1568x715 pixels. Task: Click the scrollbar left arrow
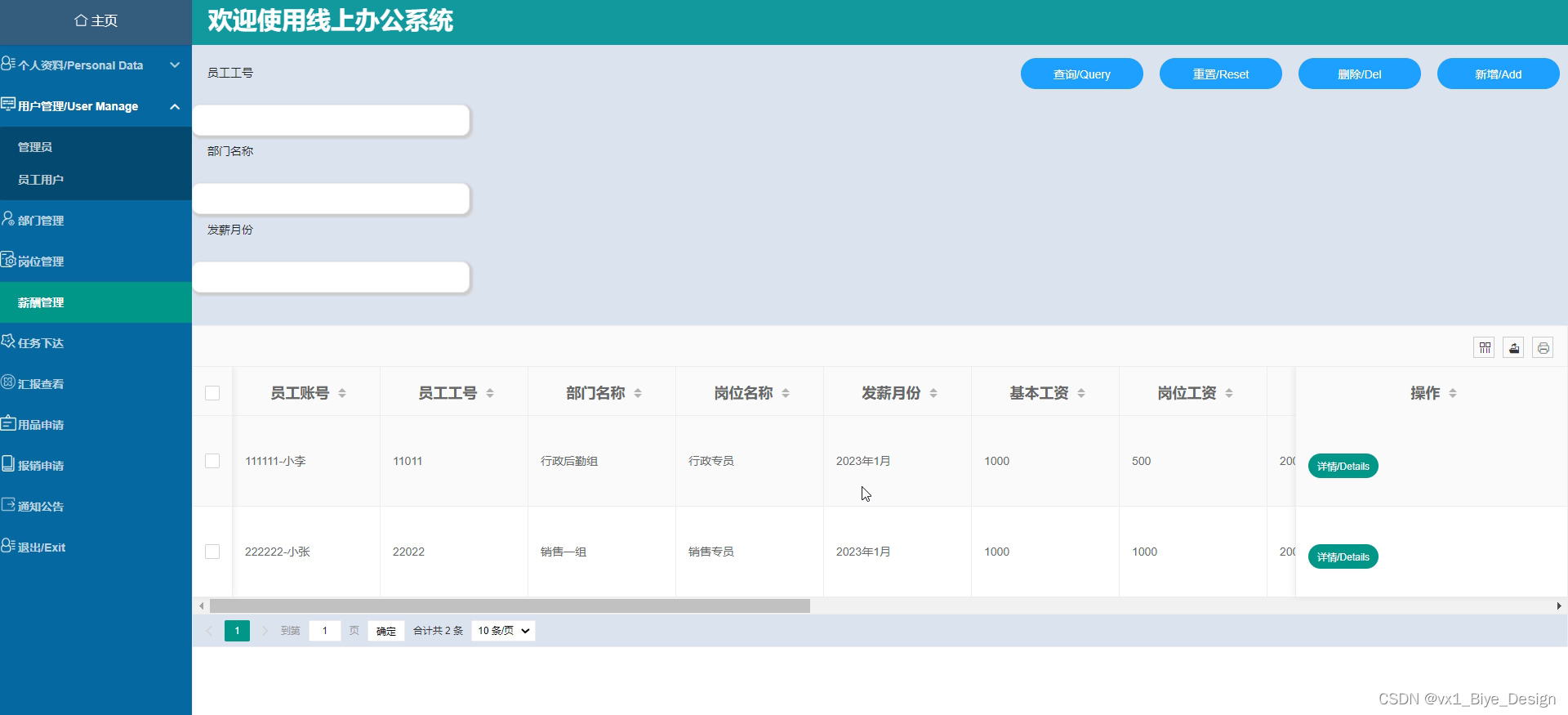202,606
